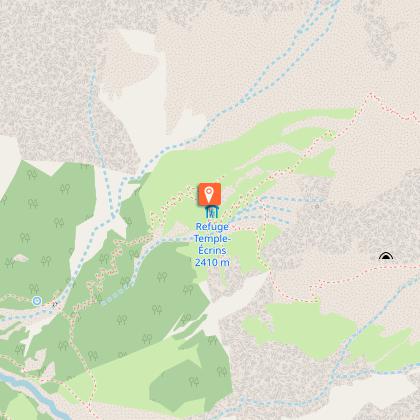Select the blue circular spring icon
Viewport: 420px width, 420px height.
click(x=37, y=301)
